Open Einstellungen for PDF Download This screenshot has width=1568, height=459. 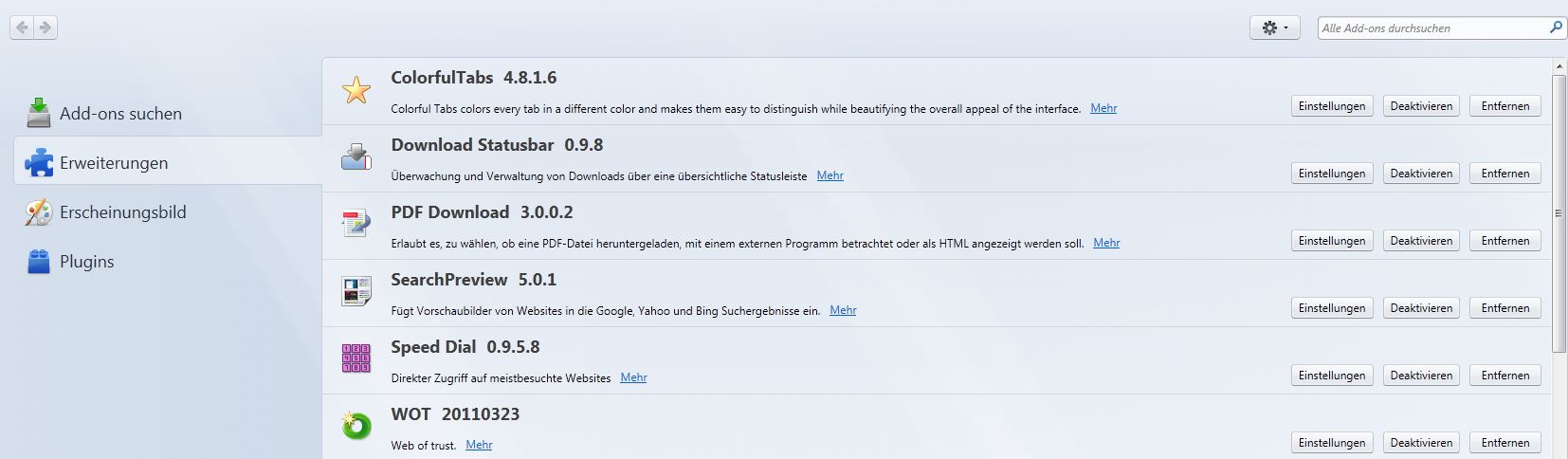[1332, 241]
